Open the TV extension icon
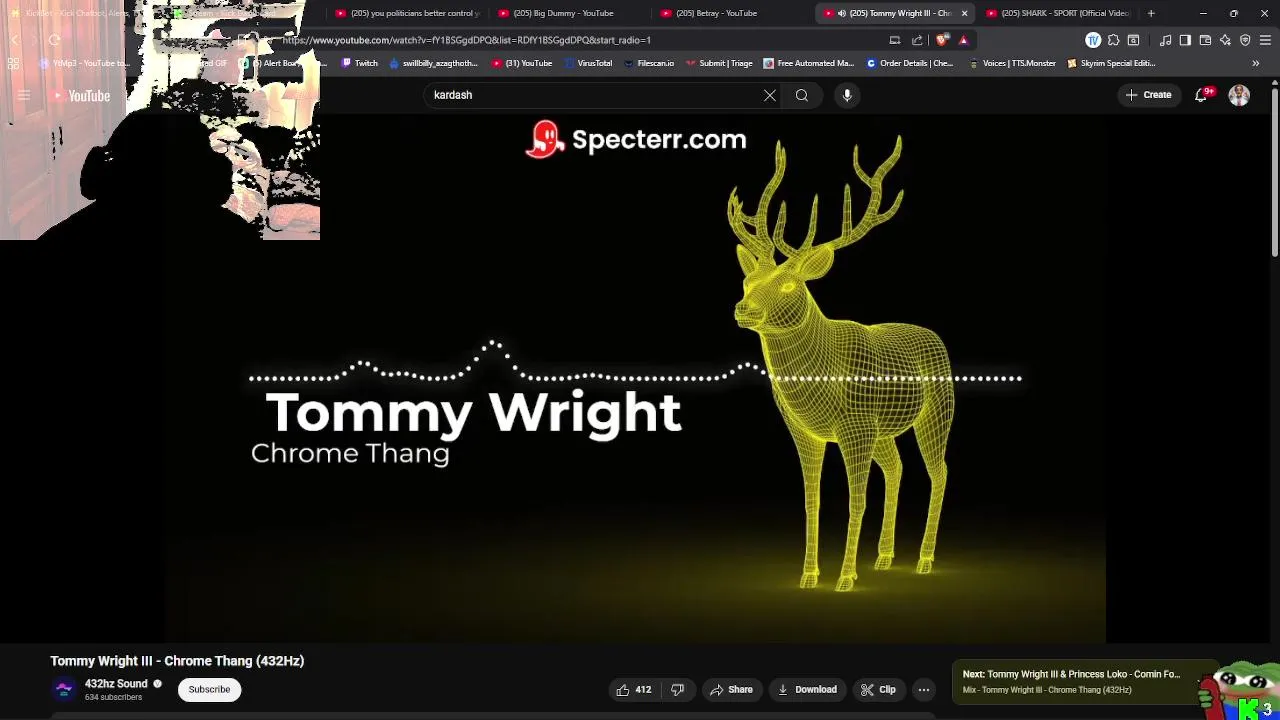 pos(1093,40)
